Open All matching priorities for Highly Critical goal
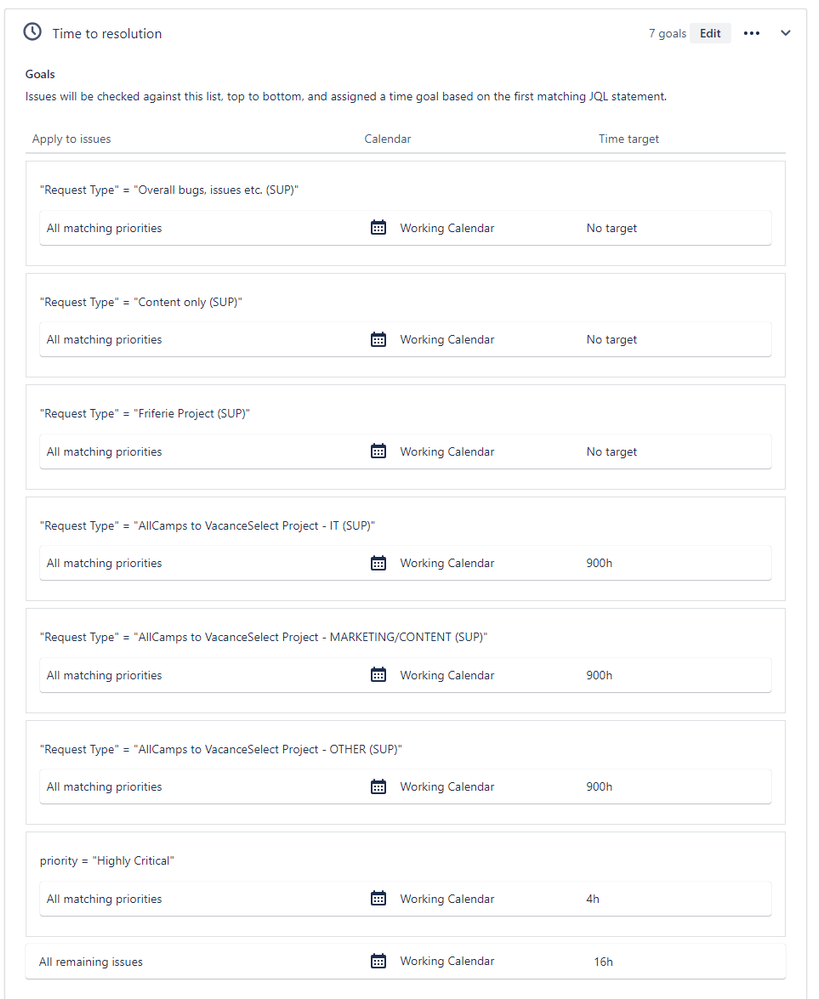Image resolution: width=819 pixels, height=999 pixels. click(104, 898)
